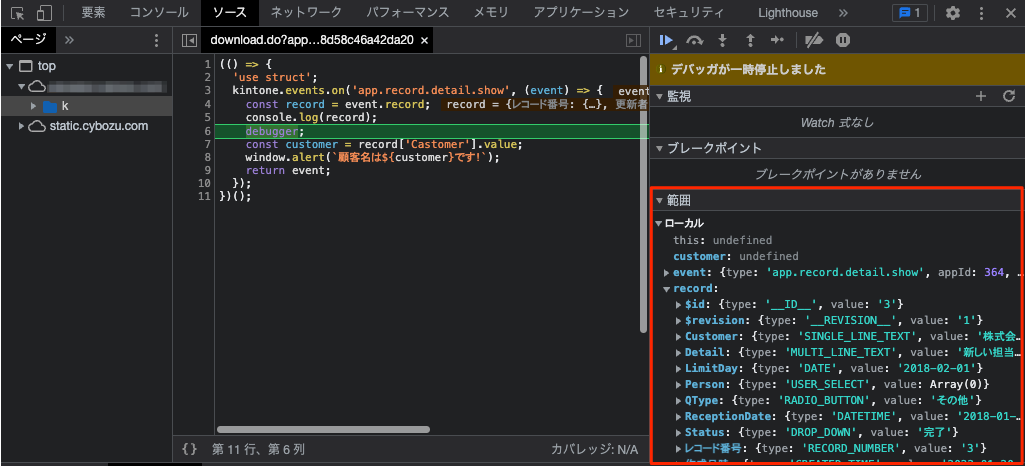
Task: Expand the QType property
Action: pos(679,400)
